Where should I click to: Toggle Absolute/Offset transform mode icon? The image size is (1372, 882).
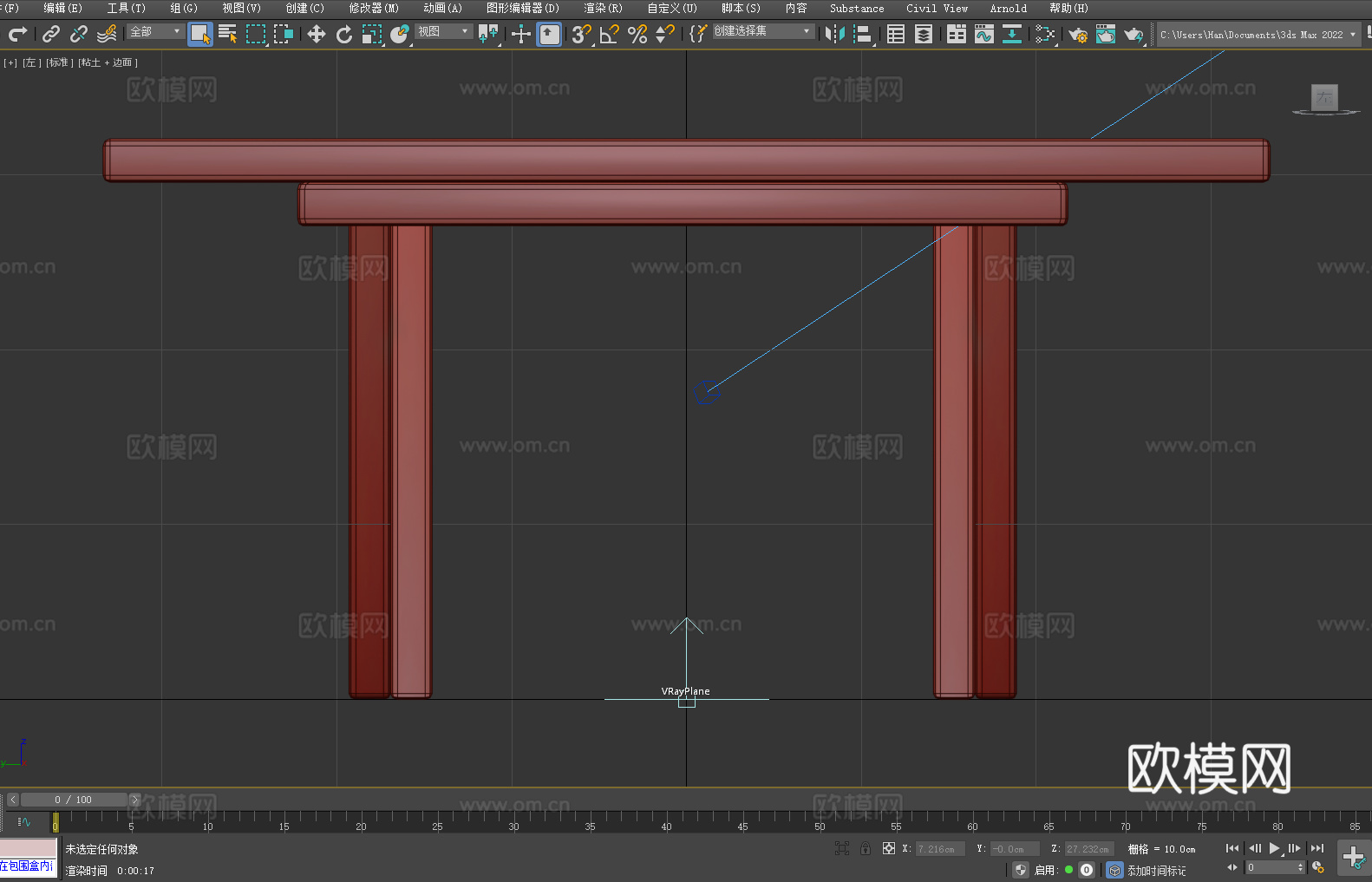coord(889,848)
